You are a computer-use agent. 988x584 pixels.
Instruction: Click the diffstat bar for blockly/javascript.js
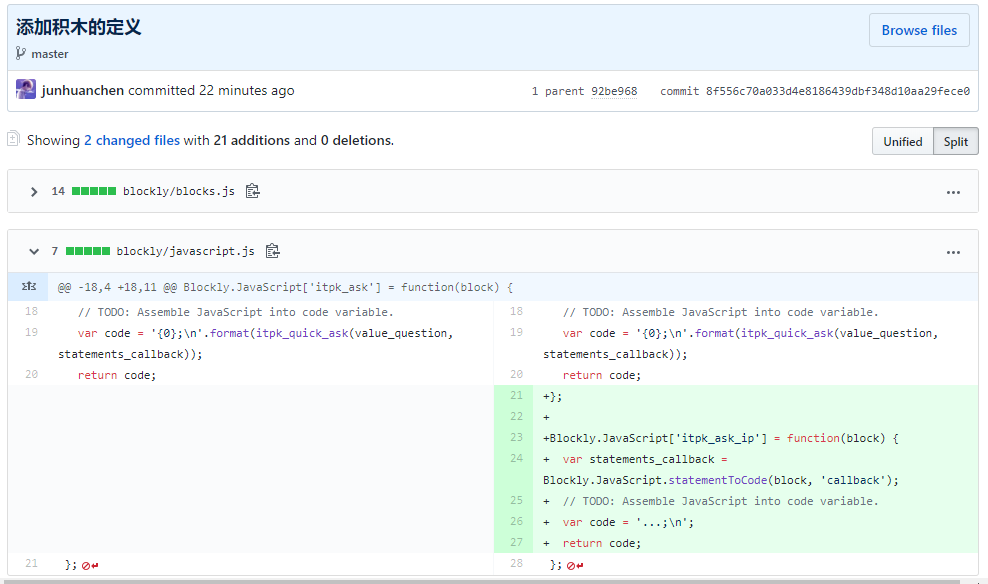(x=88, y=251)
